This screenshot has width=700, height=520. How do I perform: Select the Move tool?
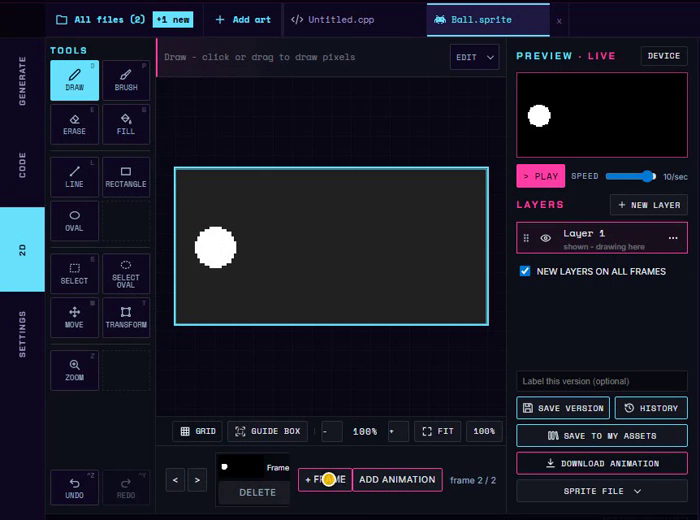point(75,317)
